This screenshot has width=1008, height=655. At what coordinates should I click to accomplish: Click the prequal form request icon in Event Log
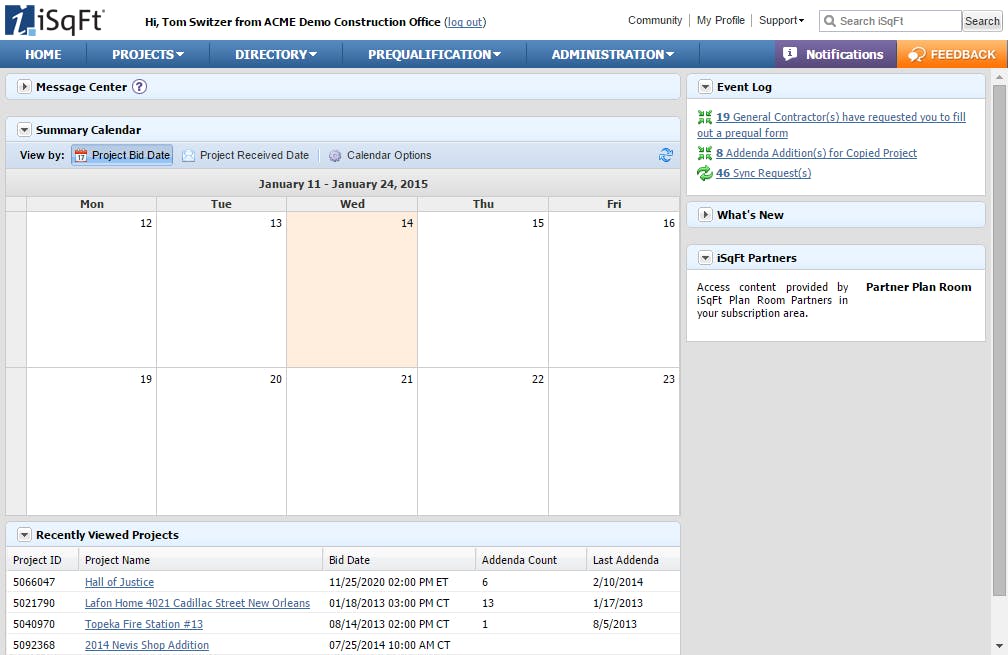pyautogui.click(x=703, y=116)
